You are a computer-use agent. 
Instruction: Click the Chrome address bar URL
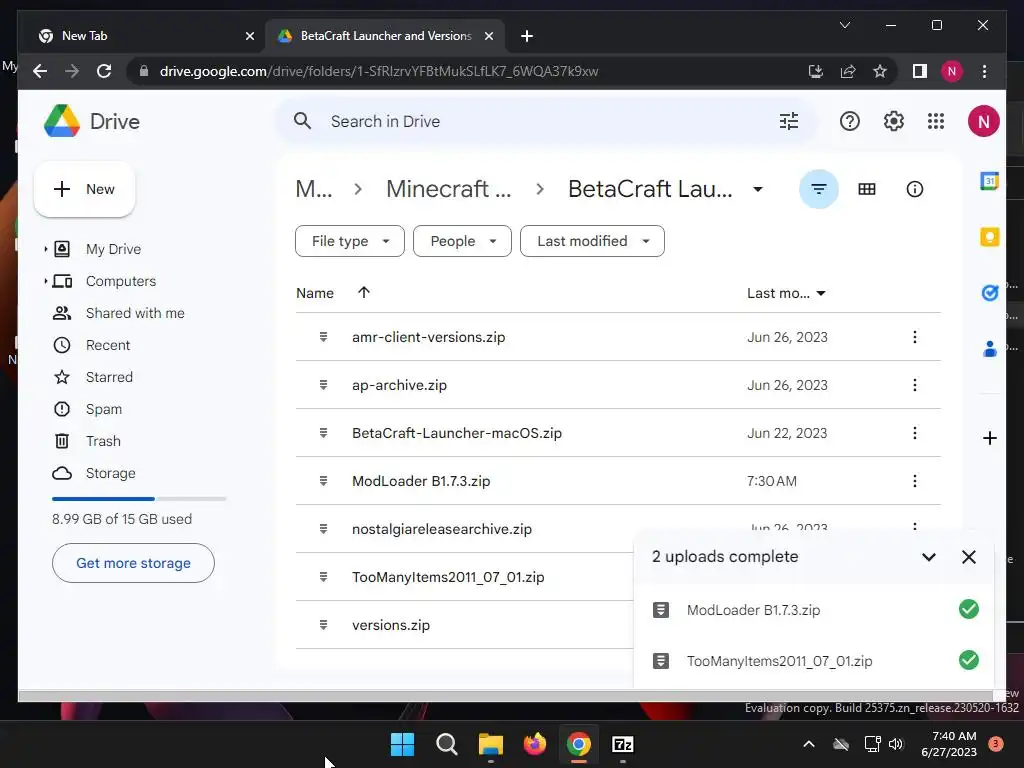point(379,71)
